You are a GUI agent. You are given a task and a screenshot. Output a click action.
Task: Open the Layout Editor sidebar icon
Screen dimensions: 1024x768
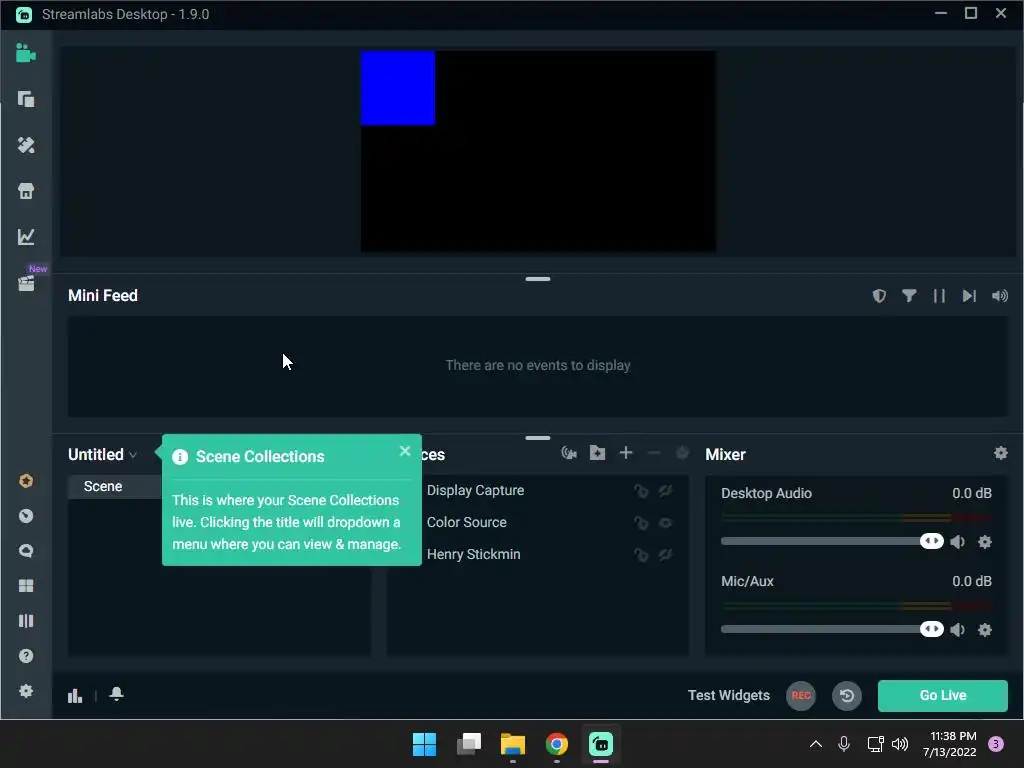pos(25,99)
